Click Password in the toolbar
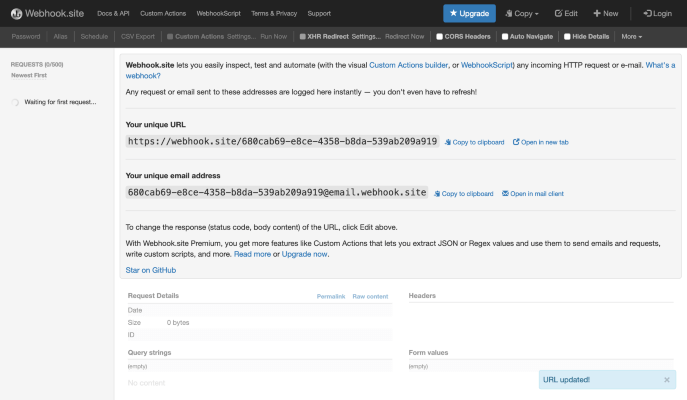 click(x=26, y=36)
